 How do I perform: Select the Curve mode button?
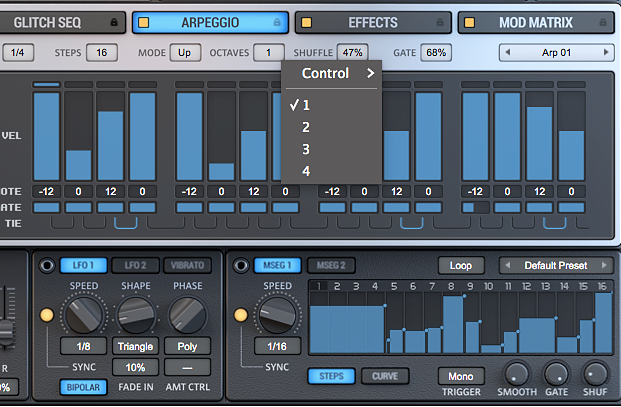tap(385, 376)
